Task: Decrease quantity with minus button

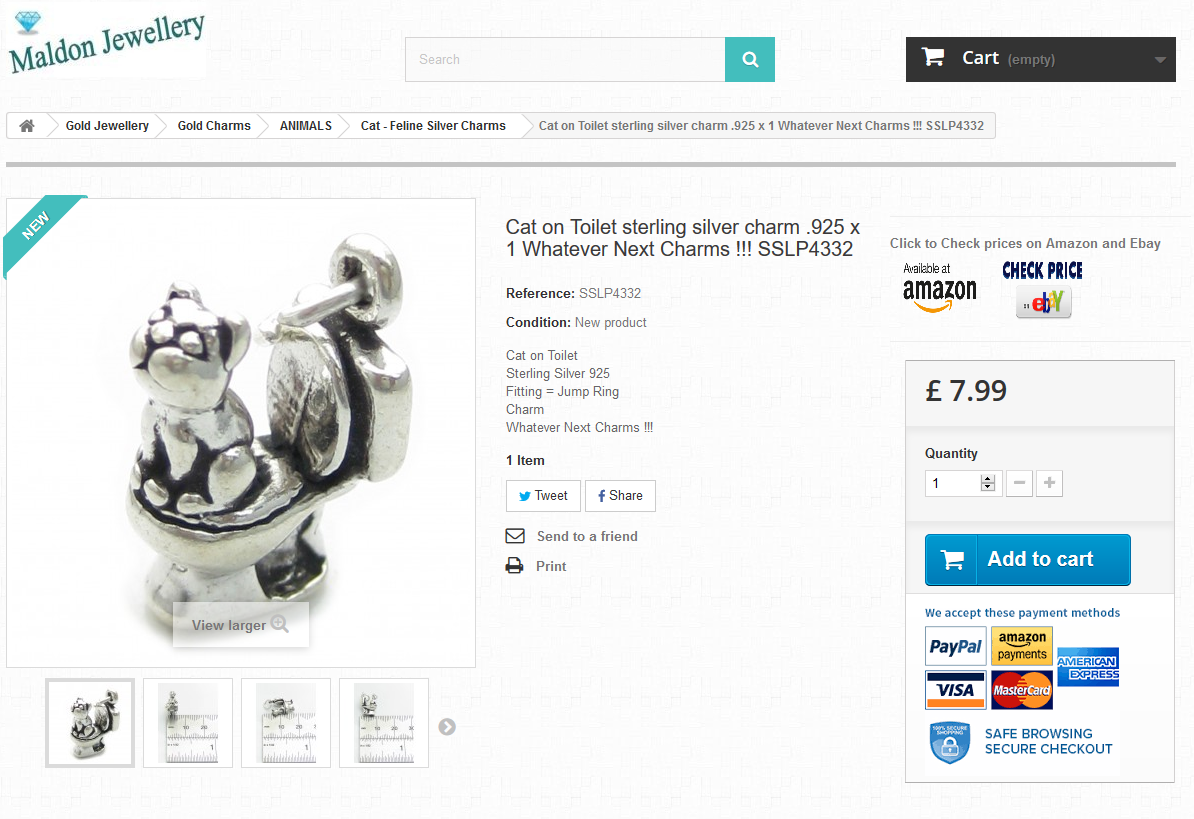Action: tap(1019, 483)
